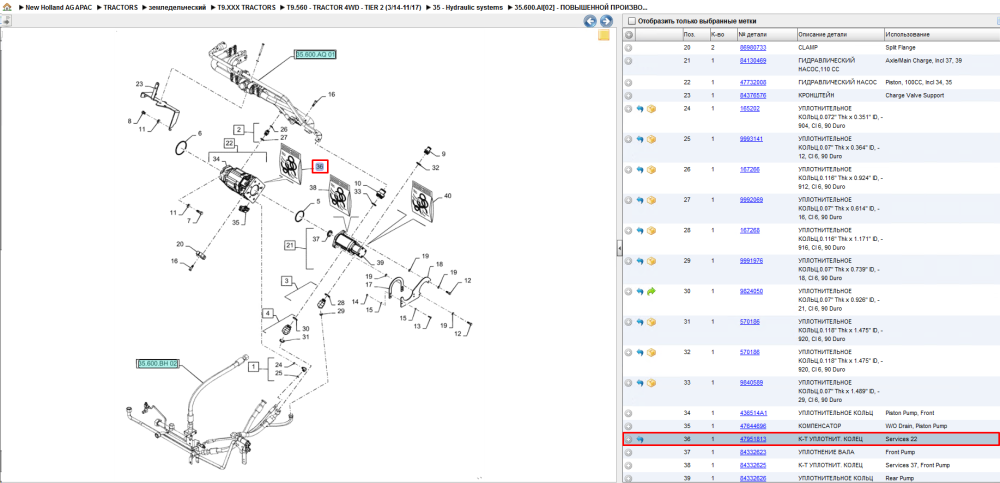Image resolution: width=1000 pixels, height=483 pixels.
Task: Click the package box icon for position 33
Action: coord(651,383)
